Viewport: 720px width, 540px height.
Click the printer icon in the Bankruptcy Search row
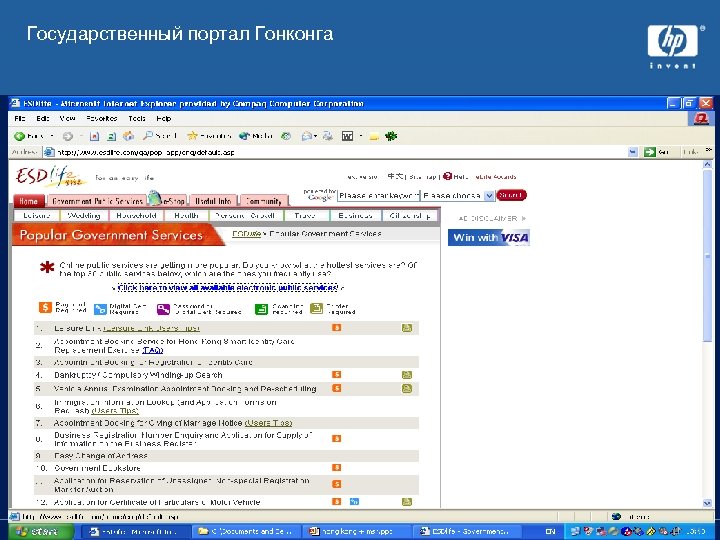(x=406, y=375)
